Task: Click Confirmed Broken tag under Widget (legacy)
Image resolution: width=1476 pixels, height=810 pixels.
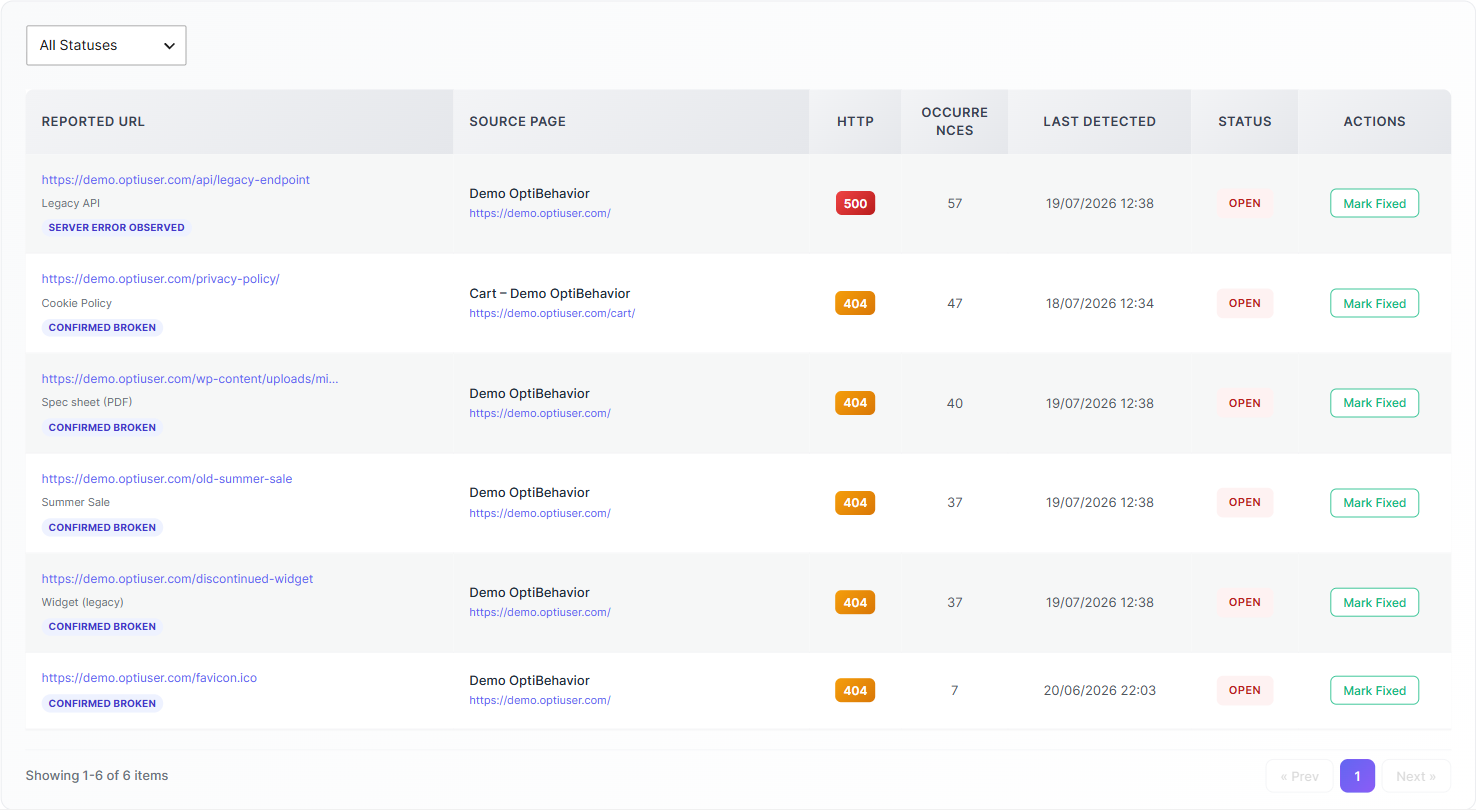Action: [x=102, y=626]
